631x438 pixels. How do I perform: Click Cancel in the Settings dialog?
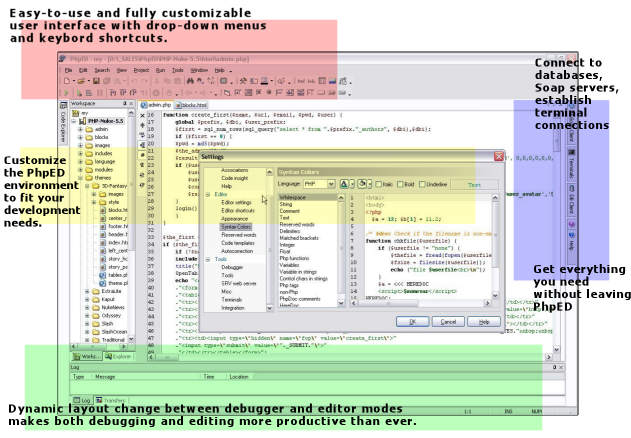pos(448,322)
